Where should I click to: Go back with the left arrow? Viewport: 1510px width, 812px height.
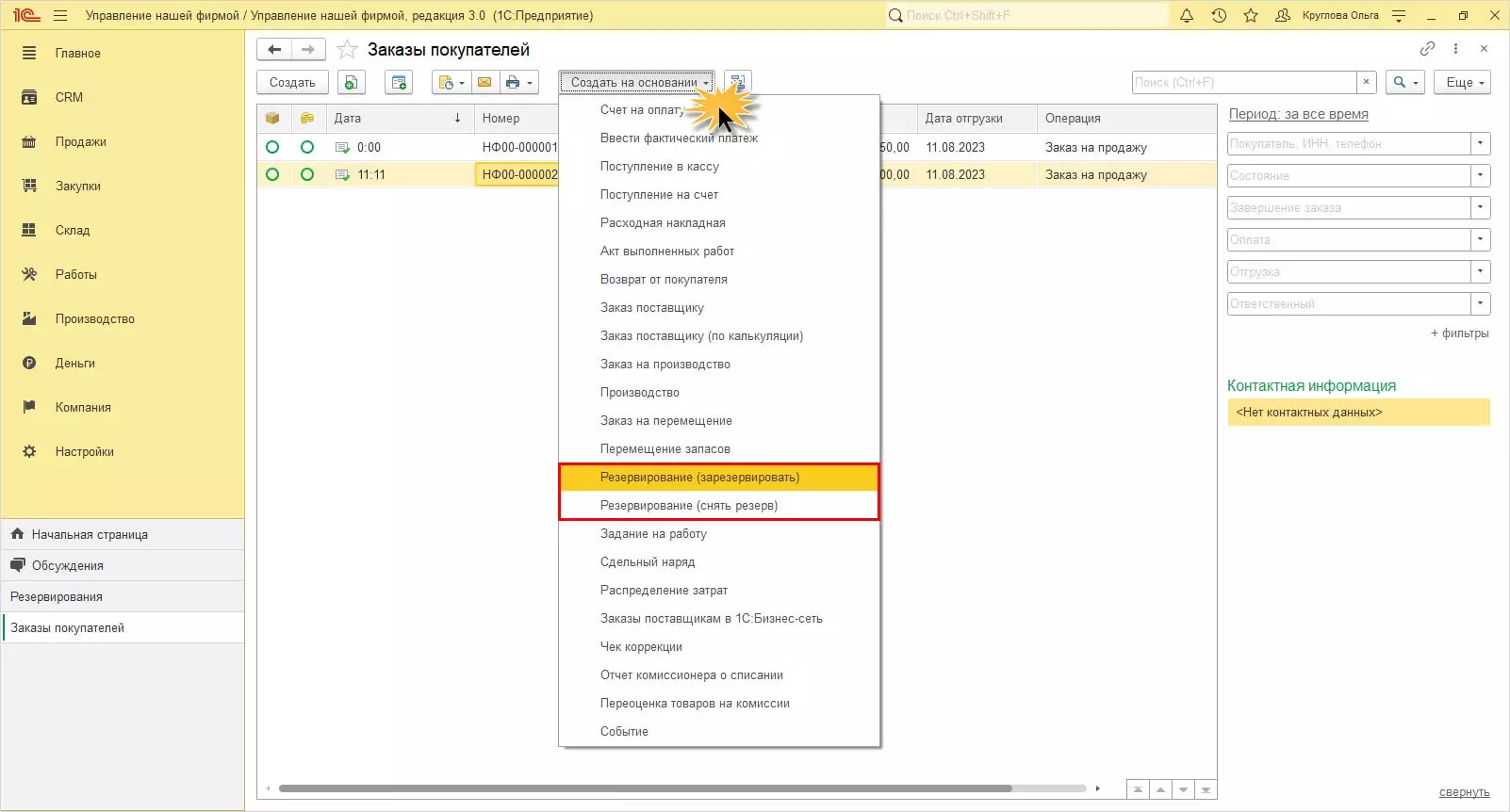(x=274, y=49)
